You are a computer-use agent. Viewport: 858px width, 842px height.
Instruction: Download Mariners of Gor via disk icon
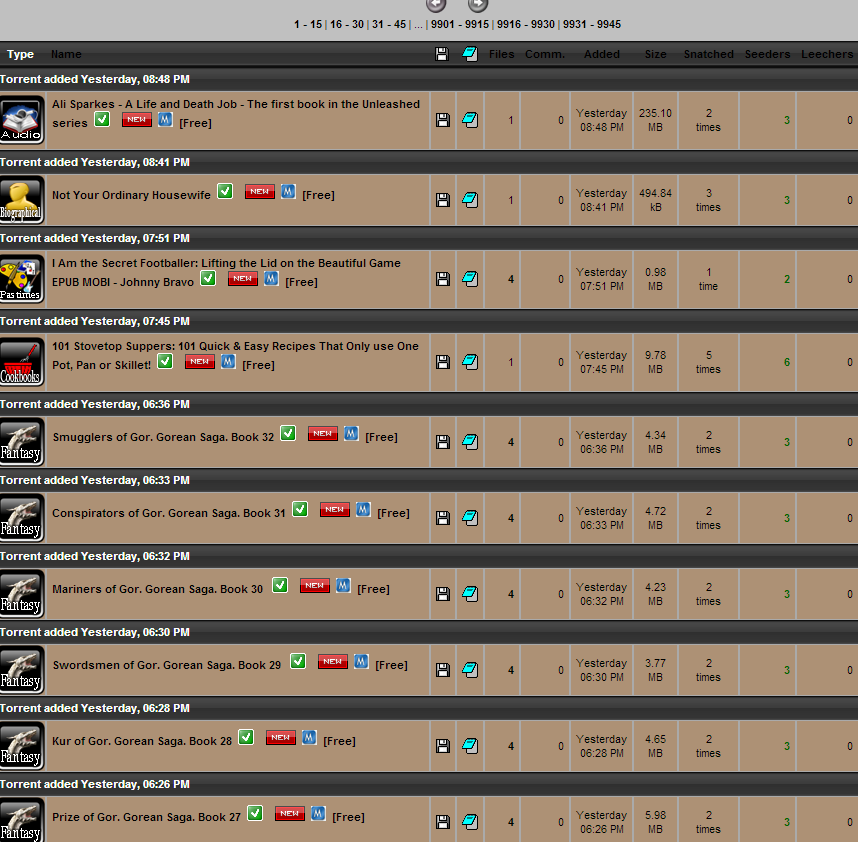tap(443, 594)
